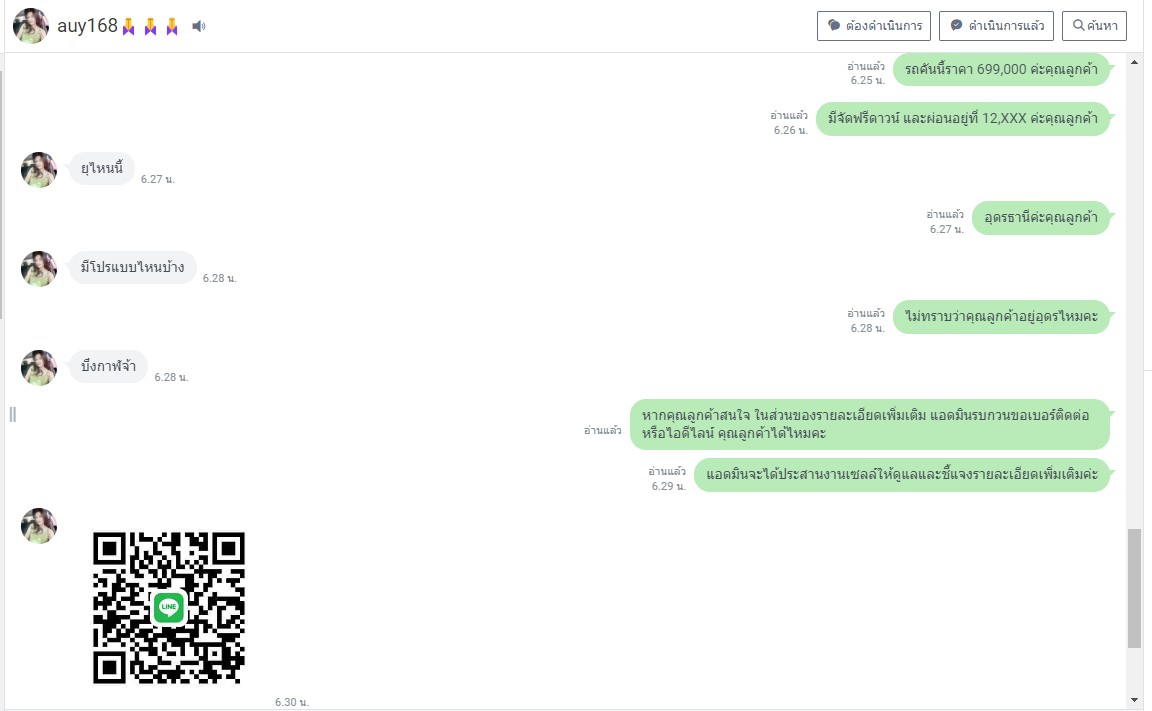Viewport: 1152px width, 711px height.
Task: Click the ต้องดำเนินการ follow-up button
Action: click(874, 26)
